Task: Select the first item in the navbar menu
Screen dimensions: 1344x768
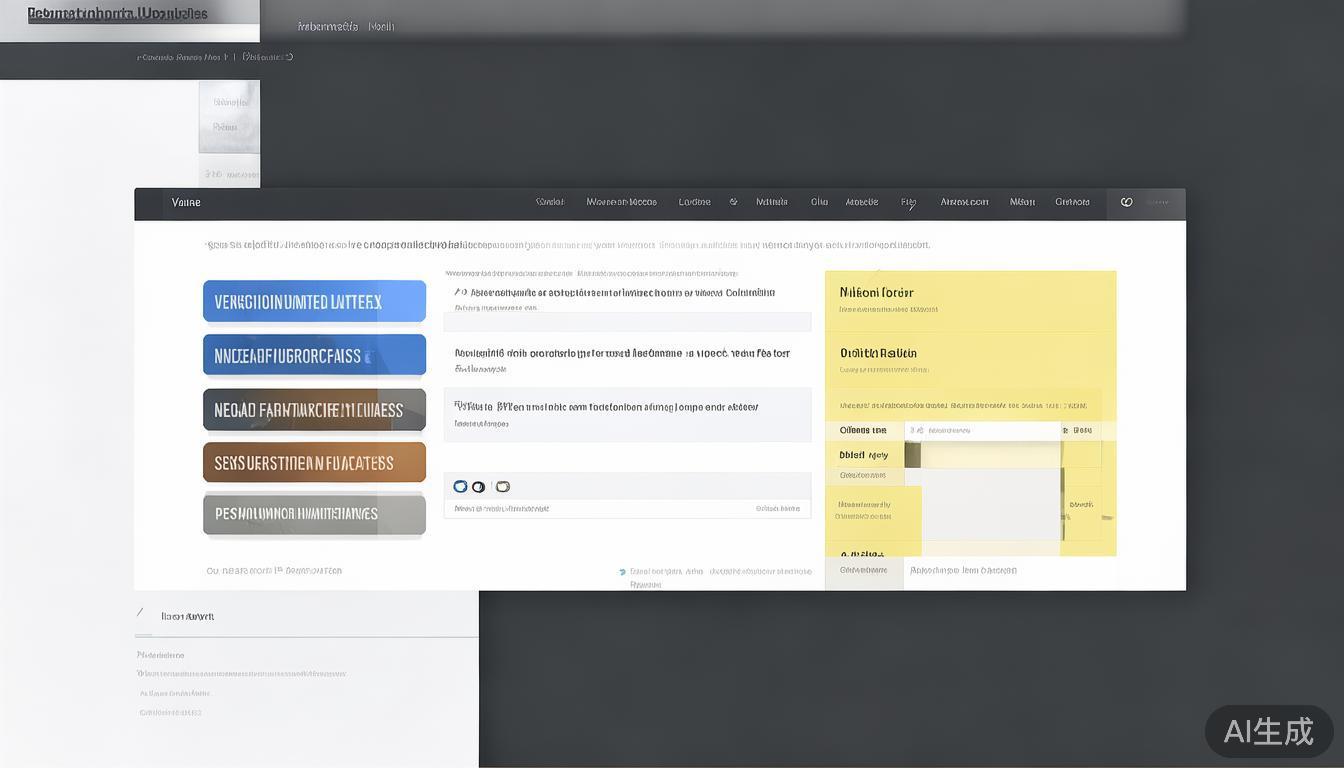Action: pyautogui.click(x=549, y=202)
